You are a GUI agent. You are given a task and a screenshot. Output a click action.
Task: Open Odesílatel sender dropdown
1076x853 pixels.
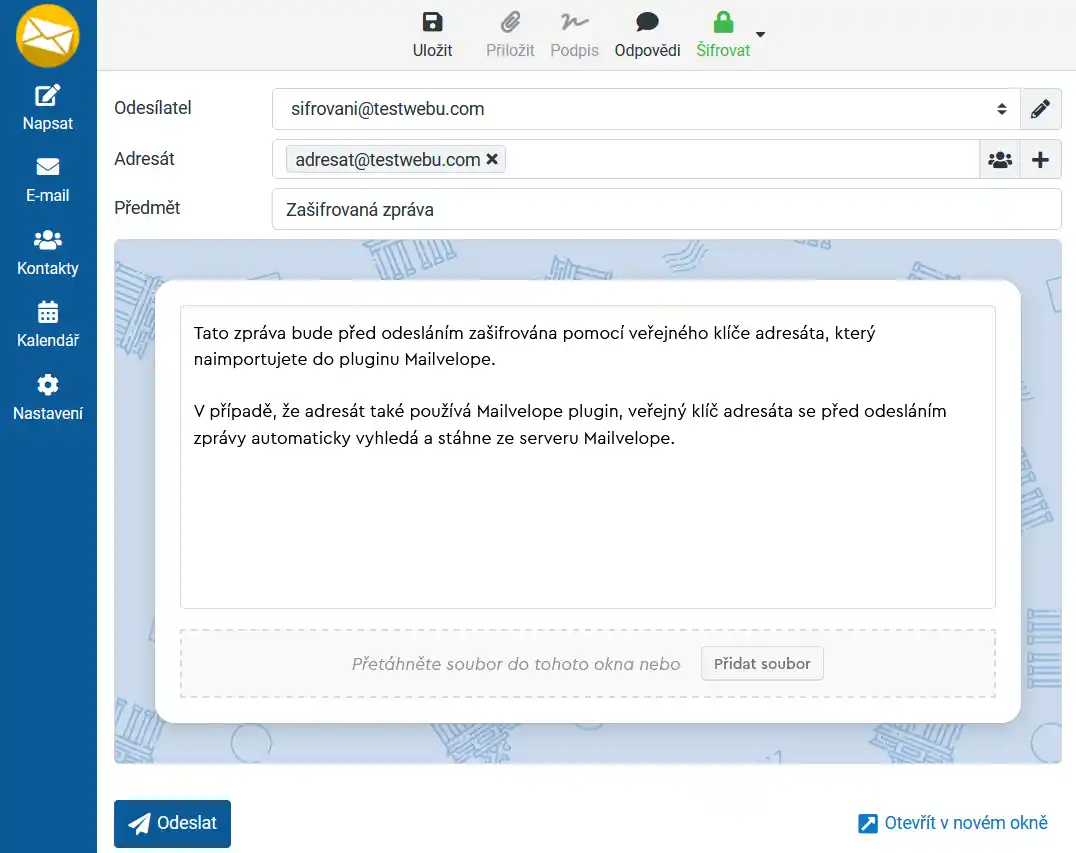pyautogui.click(x=646, y=108)
